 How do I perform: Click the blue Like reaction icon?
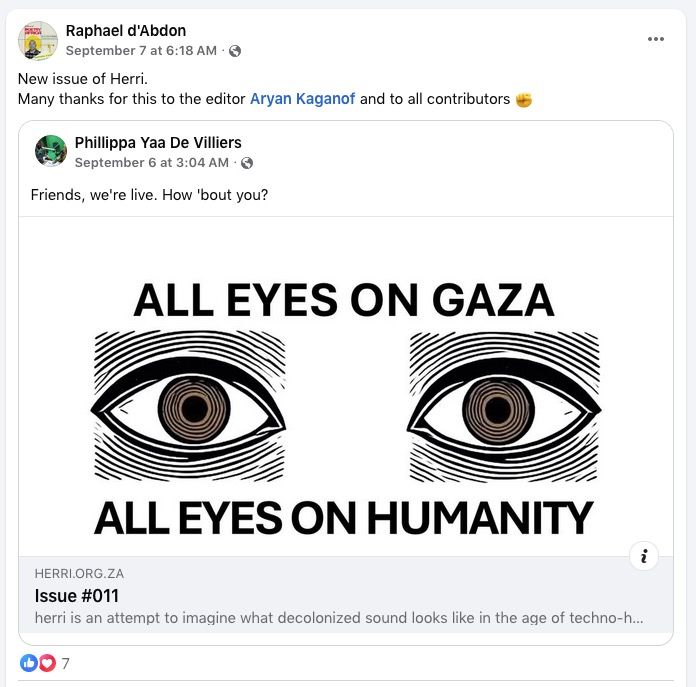pyautogui.click(x=28, y=663)
